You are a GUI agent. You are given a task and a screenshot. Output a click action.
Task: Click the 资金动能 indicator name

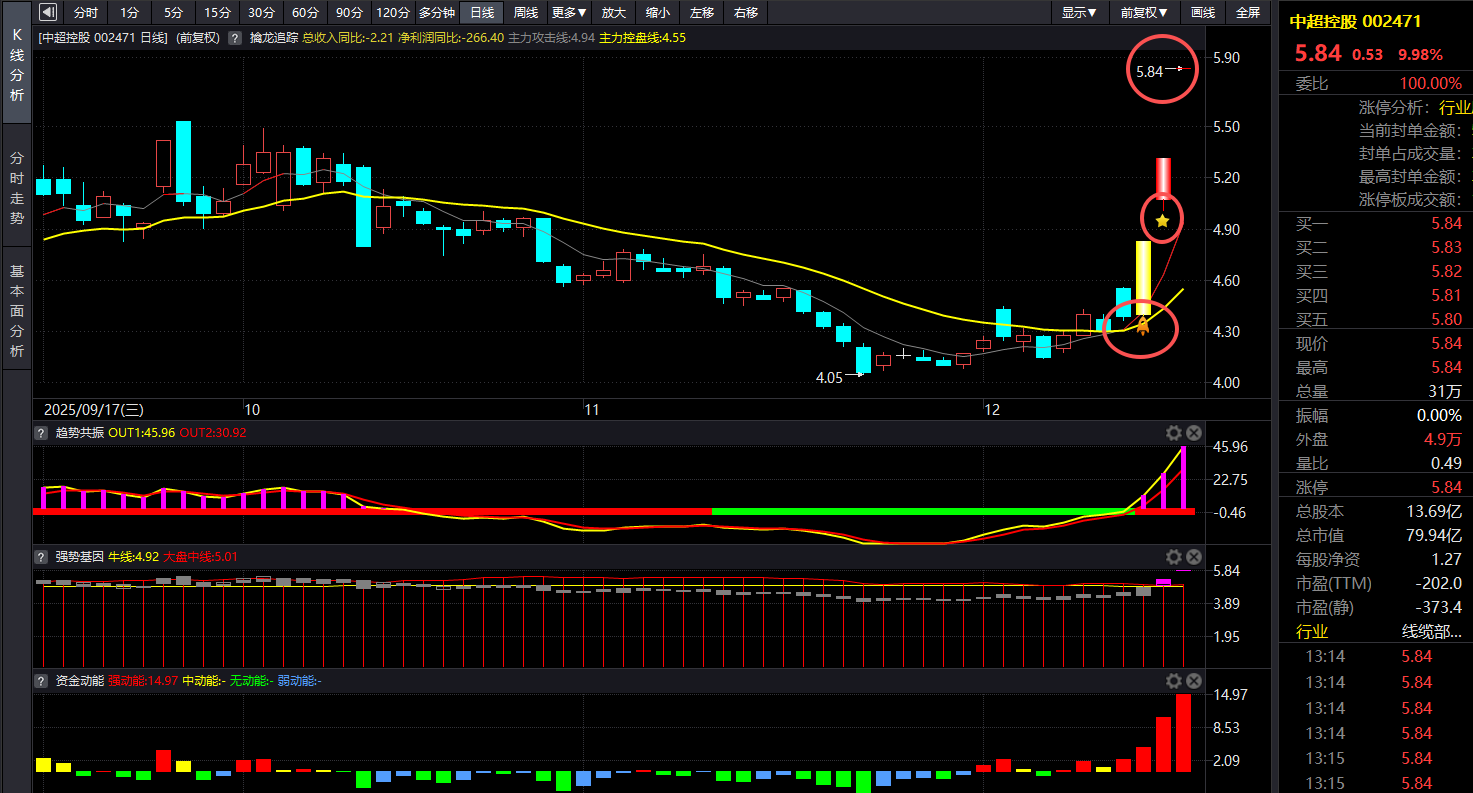pyautogui.click(x=79, y=681)
